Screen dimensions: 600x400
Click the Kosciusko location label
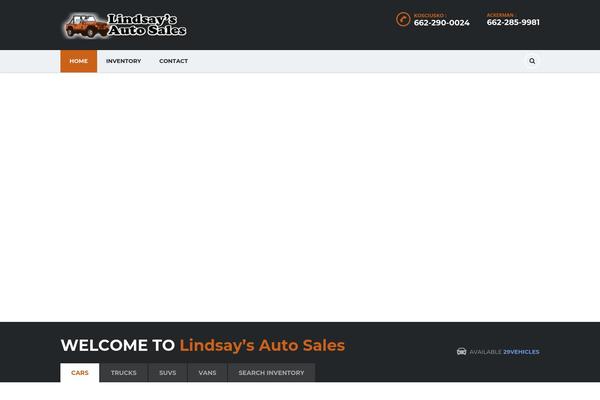point(429,15)
